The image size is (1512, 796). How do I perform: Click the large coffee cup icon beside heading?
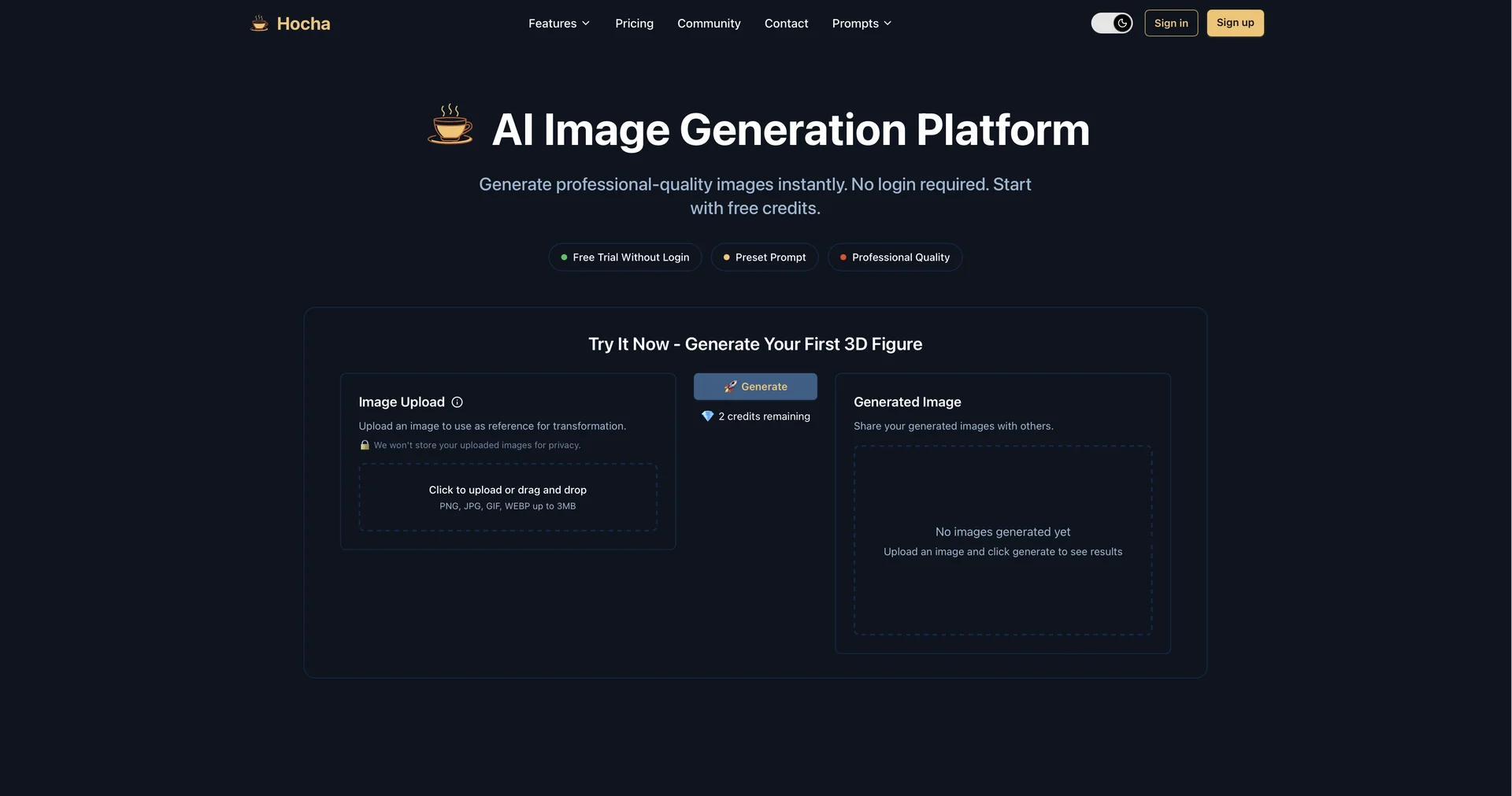[450, 124]
